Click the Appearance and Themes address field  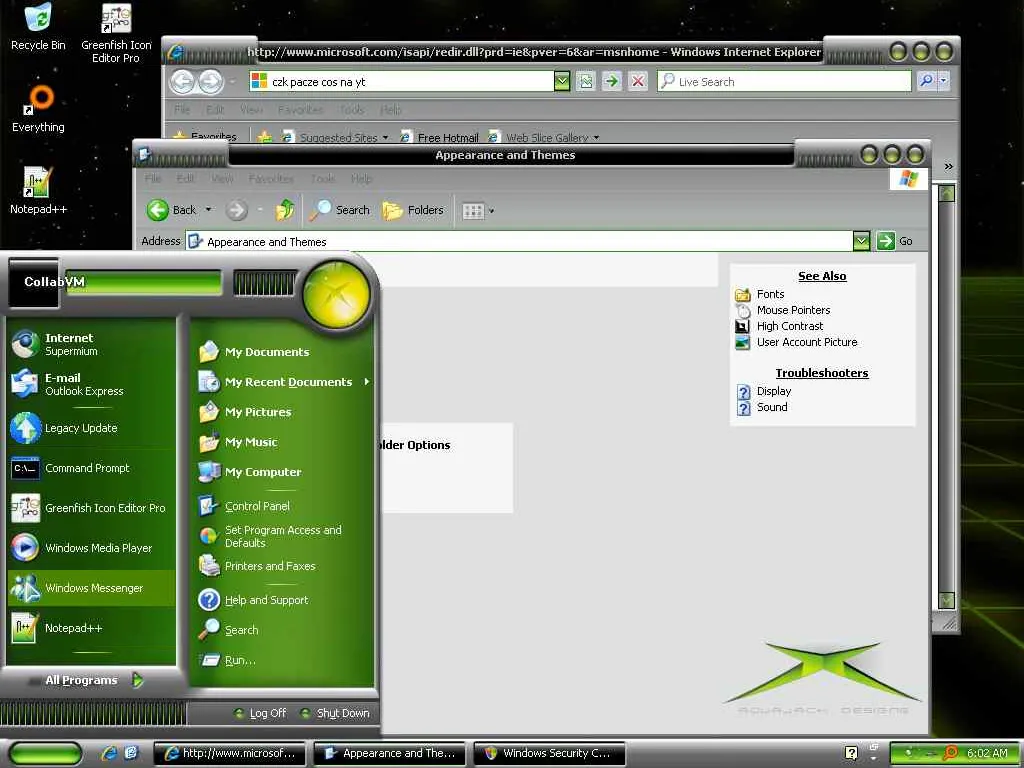519,242
